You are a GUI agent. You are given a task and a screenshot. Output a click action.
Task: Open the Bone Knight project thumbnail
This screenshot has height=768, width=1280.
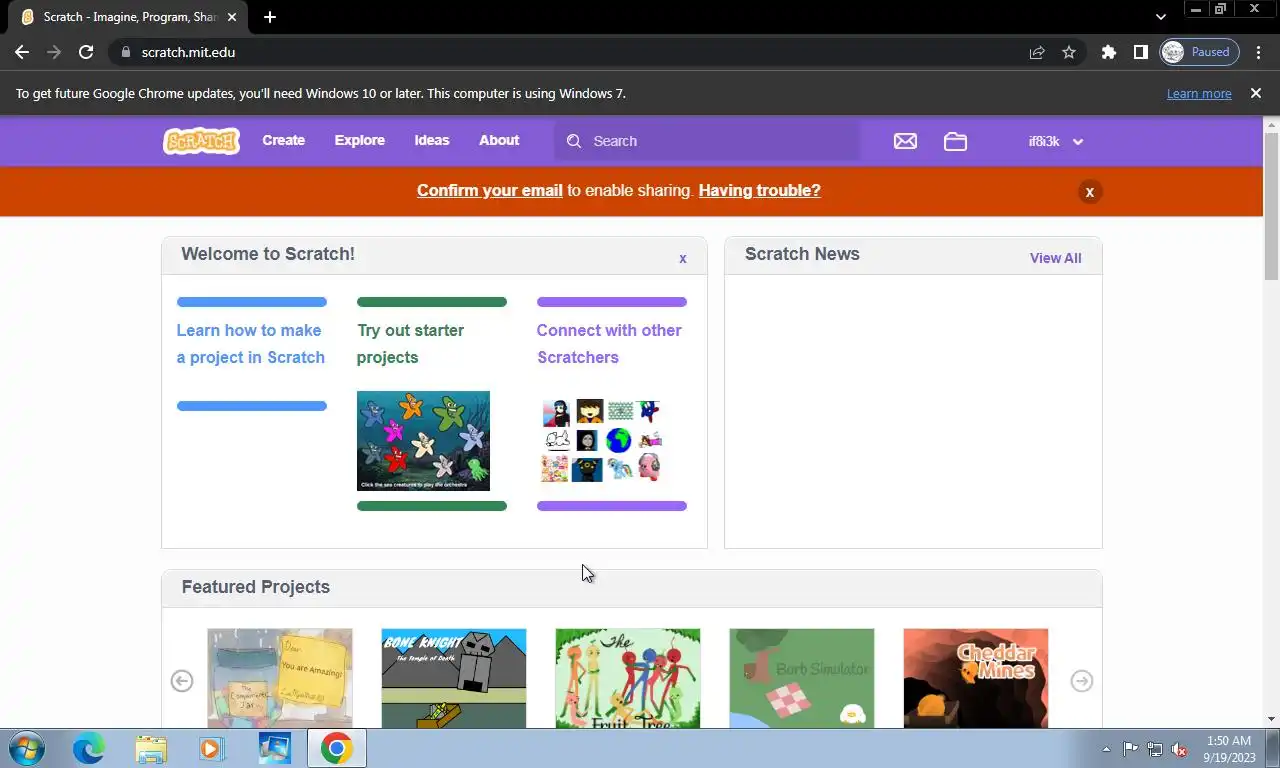pyautogui.click(x=454, y=679)
